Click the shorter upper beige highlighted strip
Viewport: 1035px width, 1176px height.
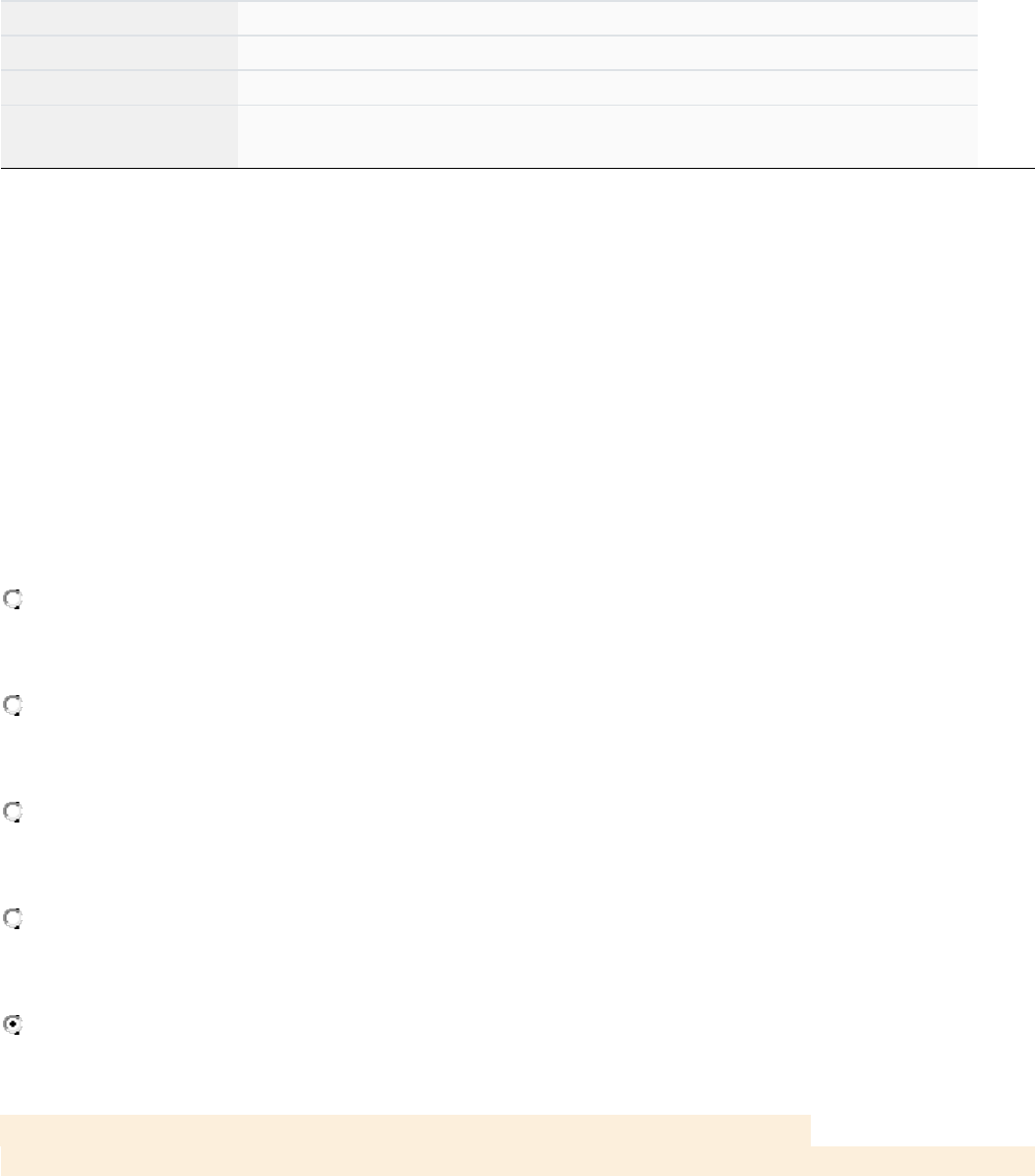coord(405,1130)
